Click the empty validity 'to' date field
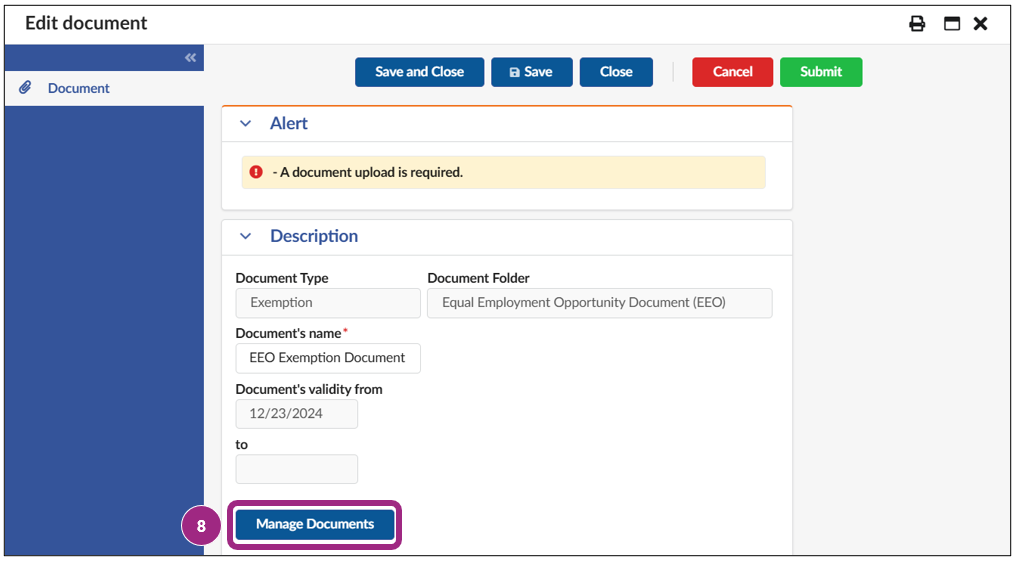This screenshot has height=565, width=1018. pyautogui.click(x=297, y=470)
